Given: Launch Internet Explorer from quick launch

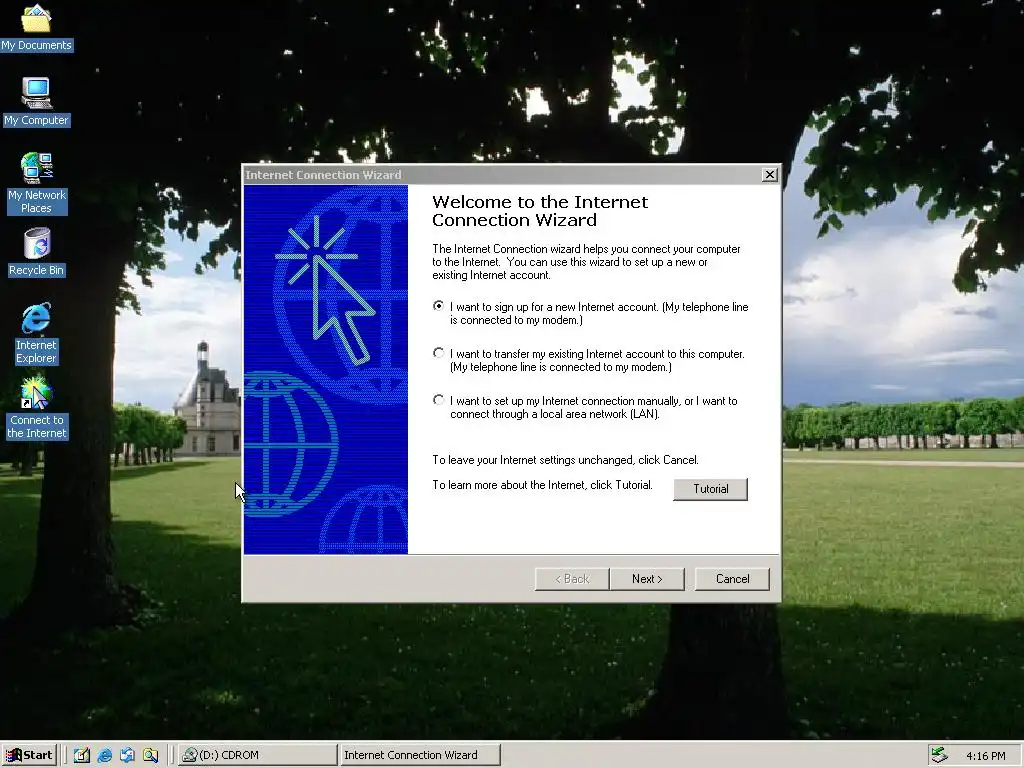Looking at the screenshot, I should pyautogui.click(x=104, y=755).
